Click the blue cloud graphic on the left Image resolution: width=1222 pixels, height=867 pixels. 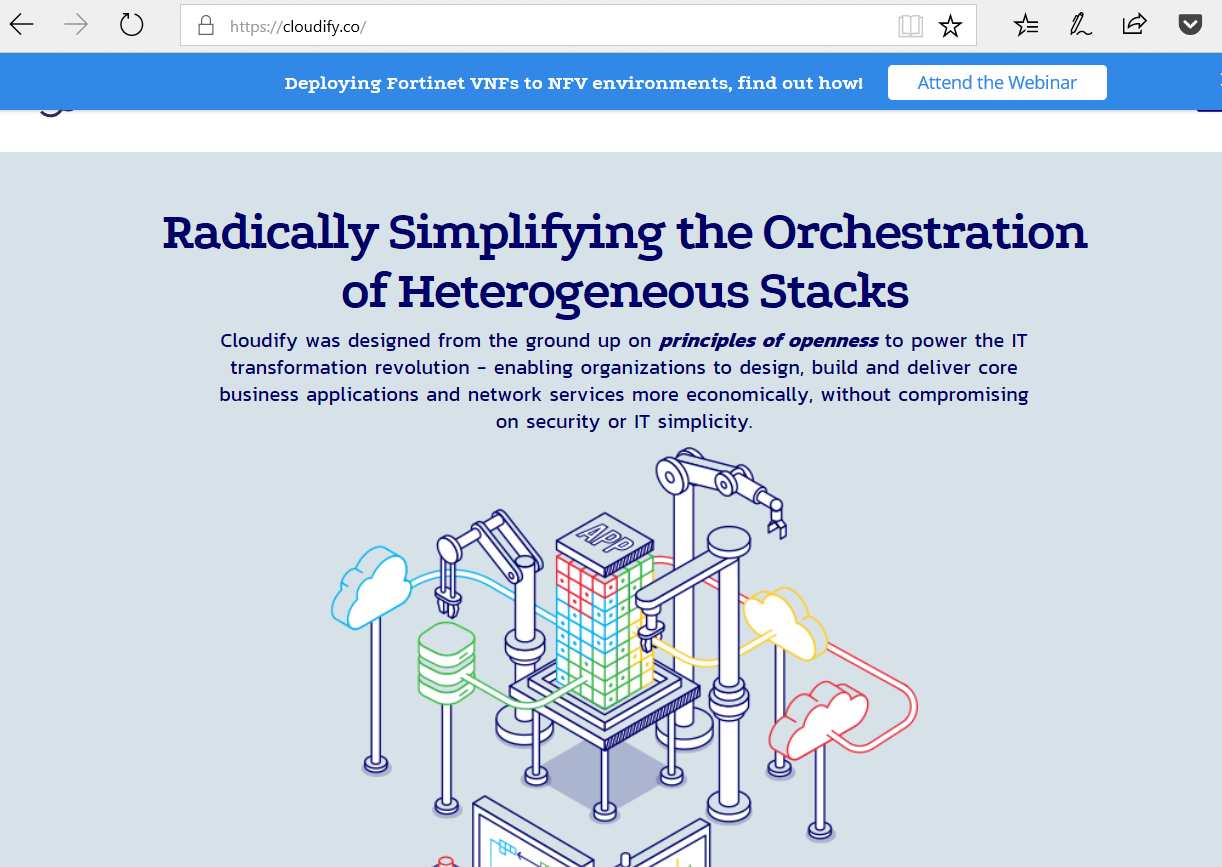370,585
